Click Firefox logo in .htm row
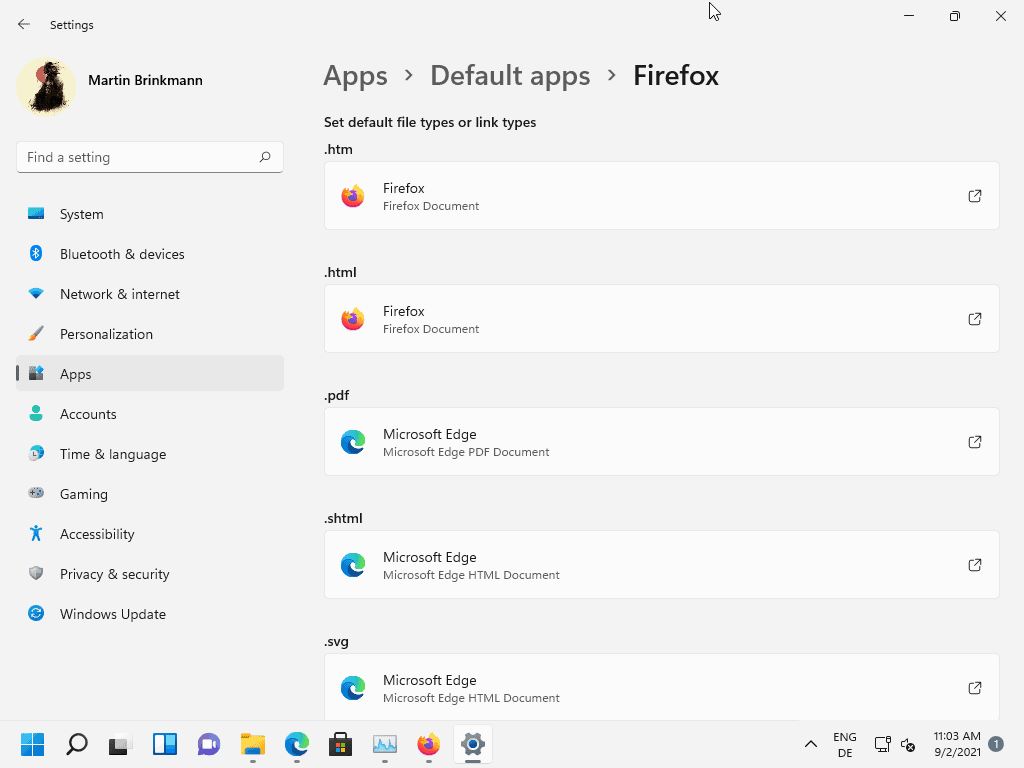 coord(353,196)
